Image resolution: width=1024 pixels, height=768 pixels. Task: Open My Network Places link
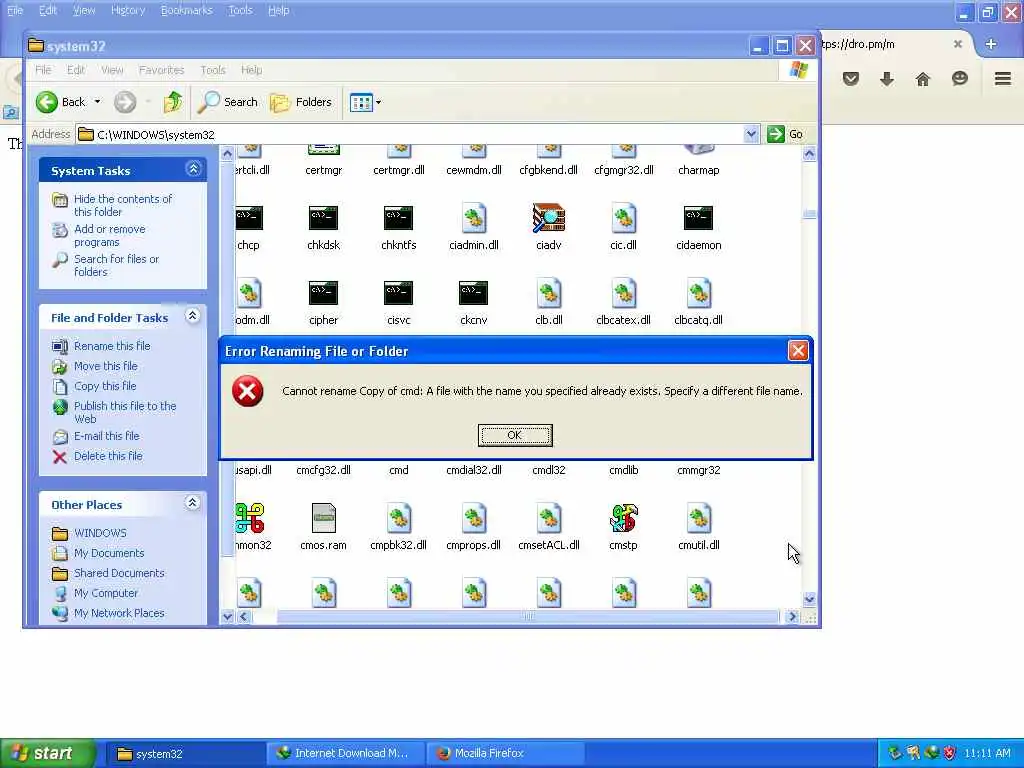pyautogui.click(x=119, y=613)
